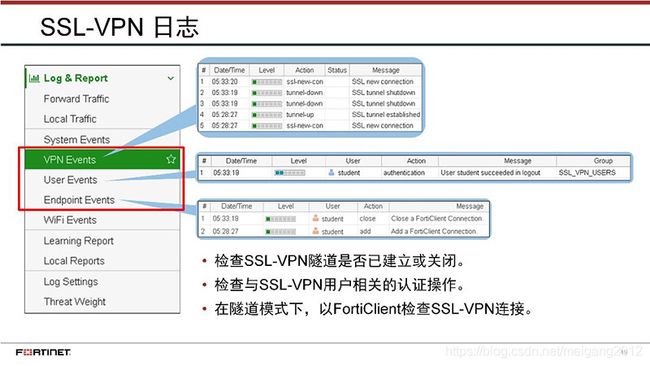The width and height of the screenshot is (650, 366).
Task: Open User Events page
Action: click(x=70, y=180)
